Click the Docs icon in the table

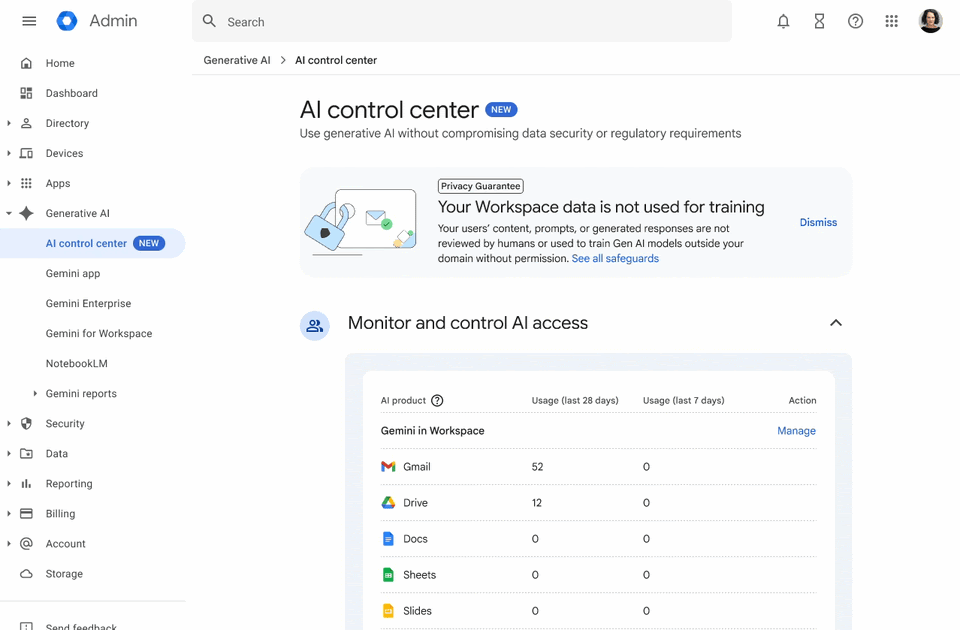coord(388,539)
